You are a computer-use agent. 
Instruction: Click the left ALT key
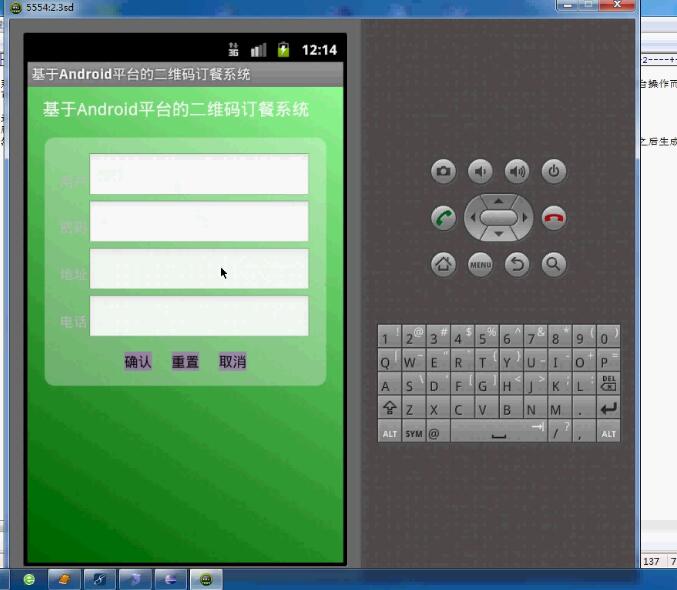(x=389, y=432)
